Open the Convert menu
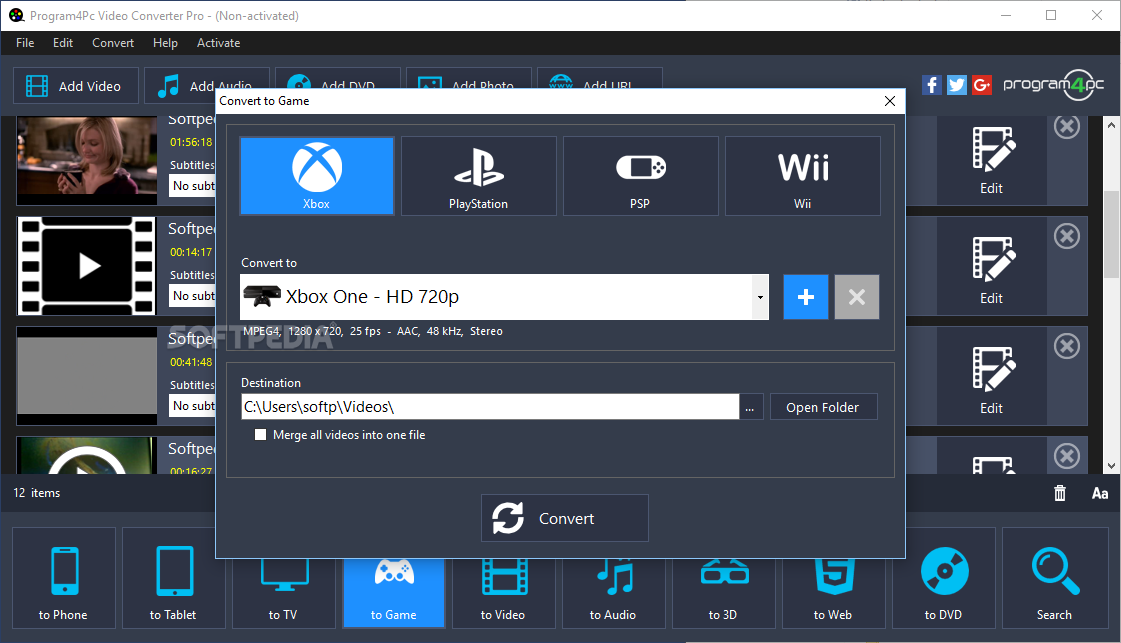 pos(113,43)
